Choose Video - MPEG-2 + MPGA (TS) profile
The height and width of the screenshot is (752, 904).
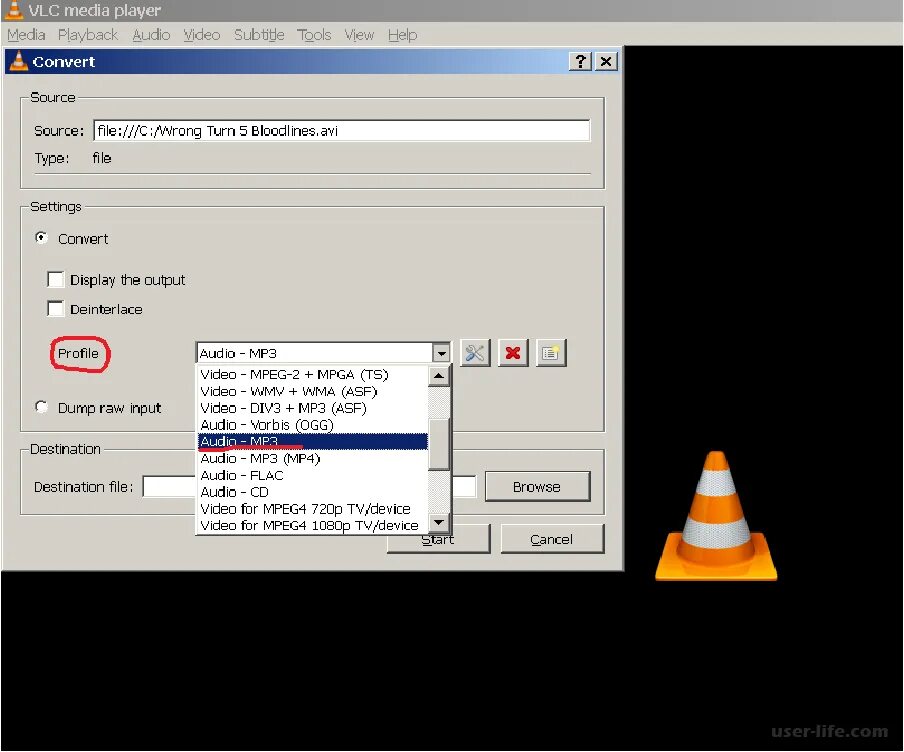(x=313, y=374)
